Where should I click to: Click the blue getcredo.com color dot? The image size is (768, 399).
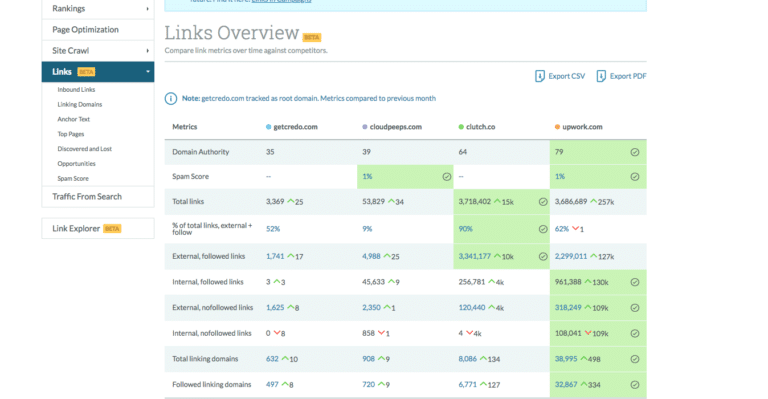point(268,127)
